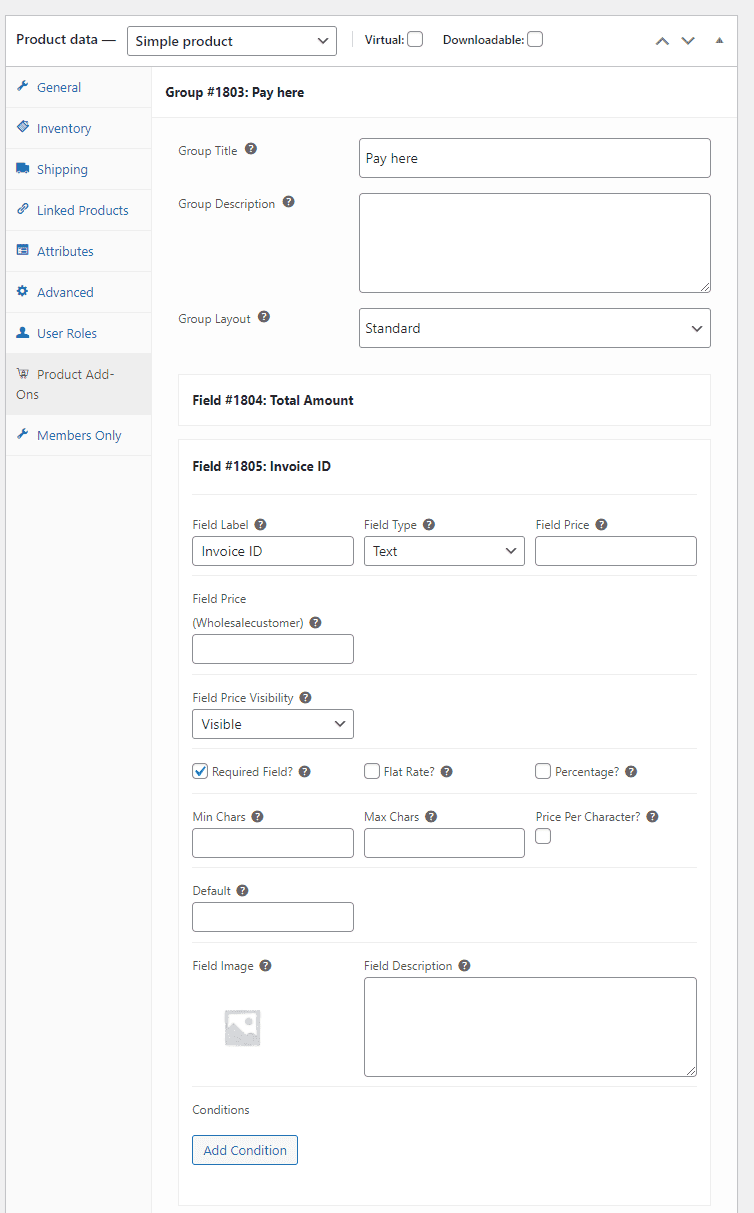Click the Linked Products chain icon

point(22,210)
